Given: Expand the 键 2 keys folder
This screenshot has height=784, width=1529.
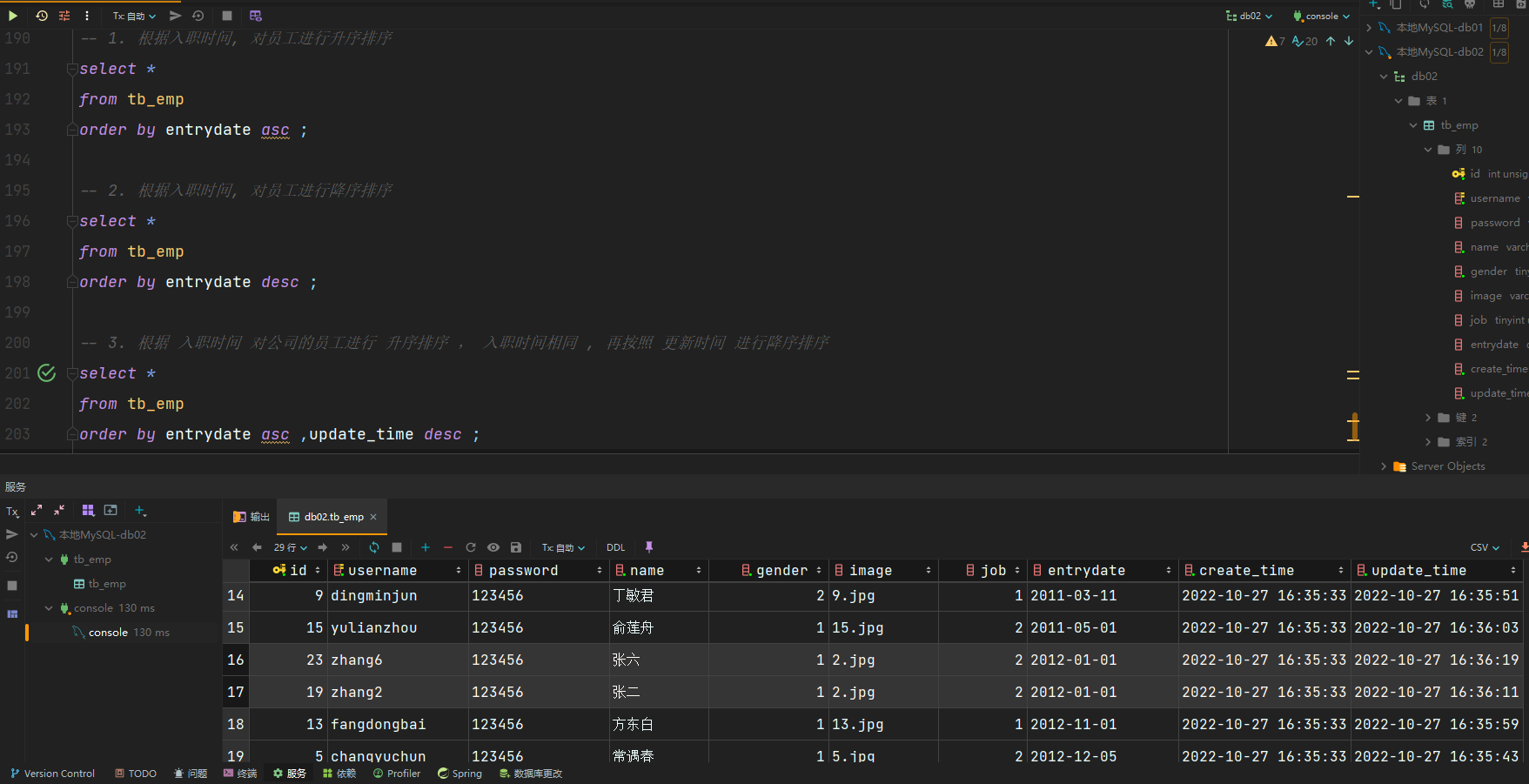Looking at the screenshot, I should coord(1428,418).
